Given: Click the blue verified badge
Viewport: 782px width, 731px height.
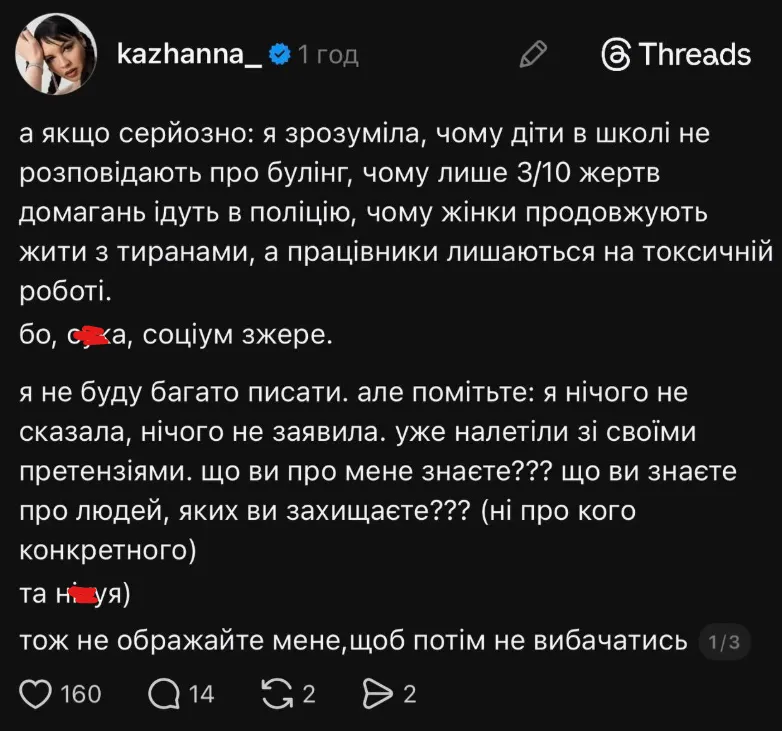Looking at the screenshot, I should click(281, 54).
